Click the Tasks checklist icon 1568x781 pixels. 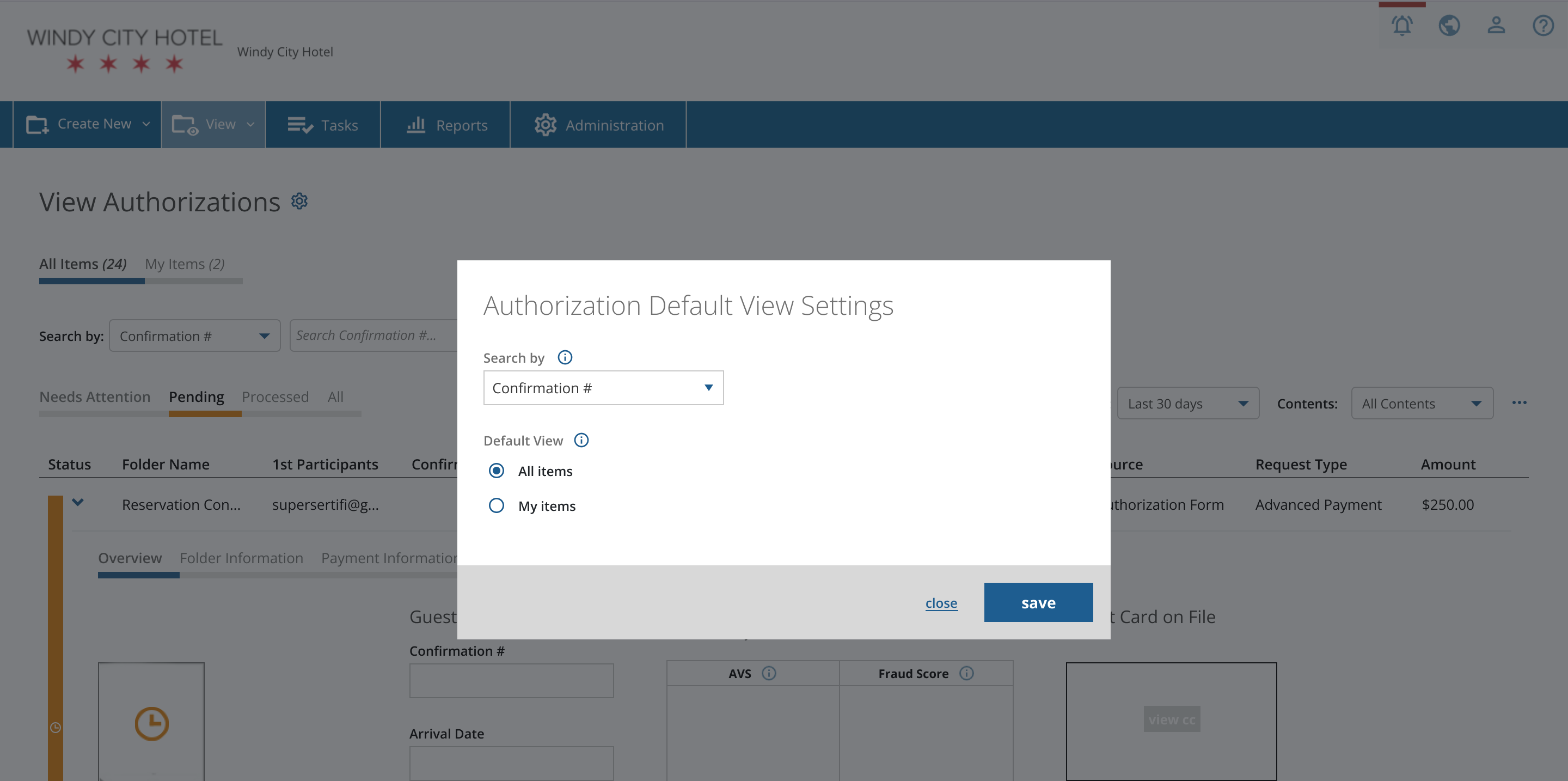[x=300, y=125]
